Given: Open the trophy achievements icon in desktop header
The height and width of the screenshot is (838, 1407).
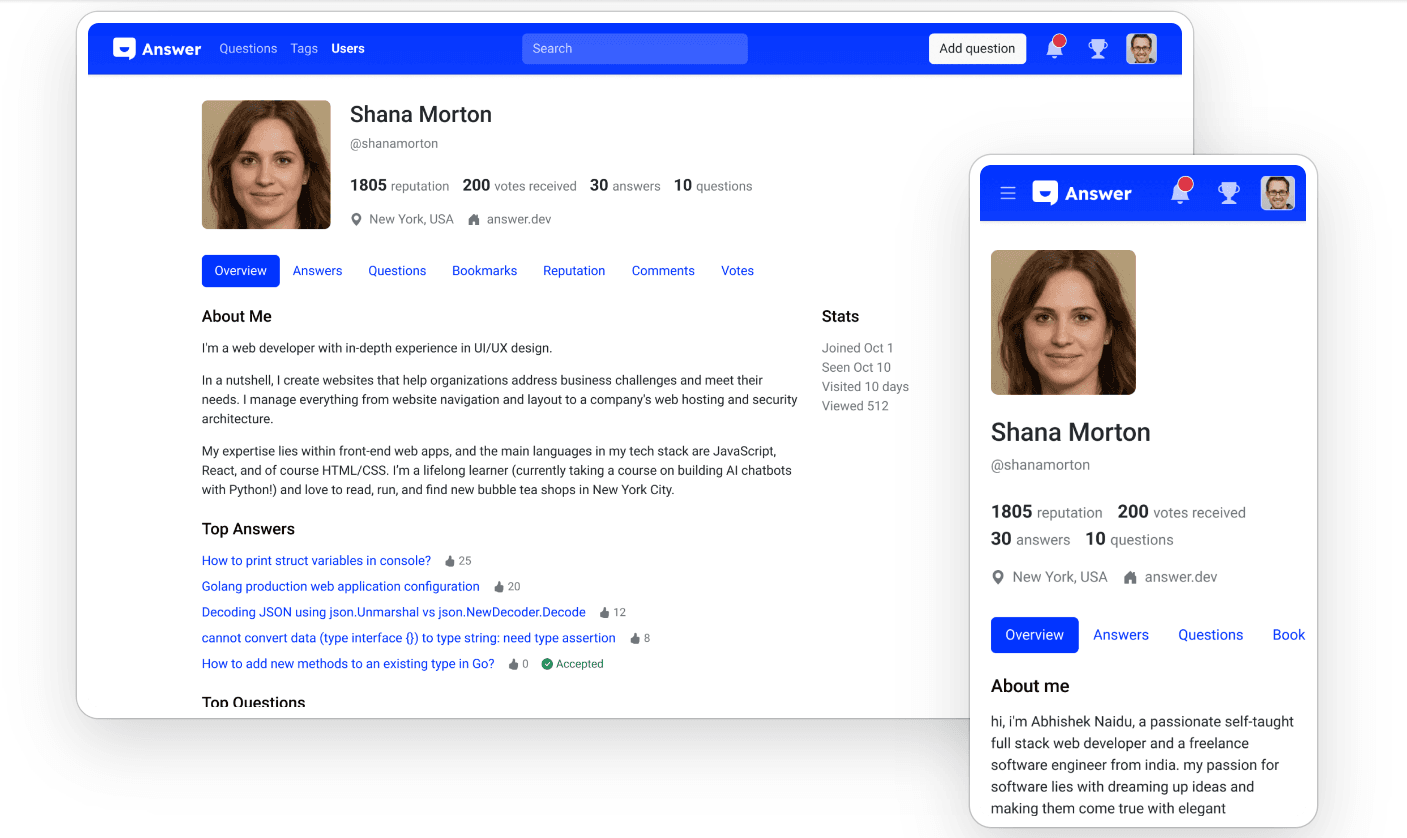Looking at the screenshot, I should coord(1098,49).
